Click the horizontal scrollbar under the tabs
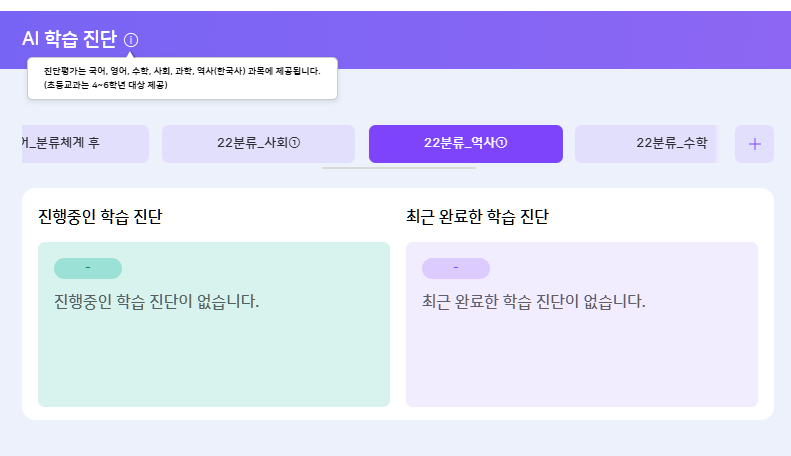Image resolution: width=791 pixels, height=456 pixels. [399, 168]
